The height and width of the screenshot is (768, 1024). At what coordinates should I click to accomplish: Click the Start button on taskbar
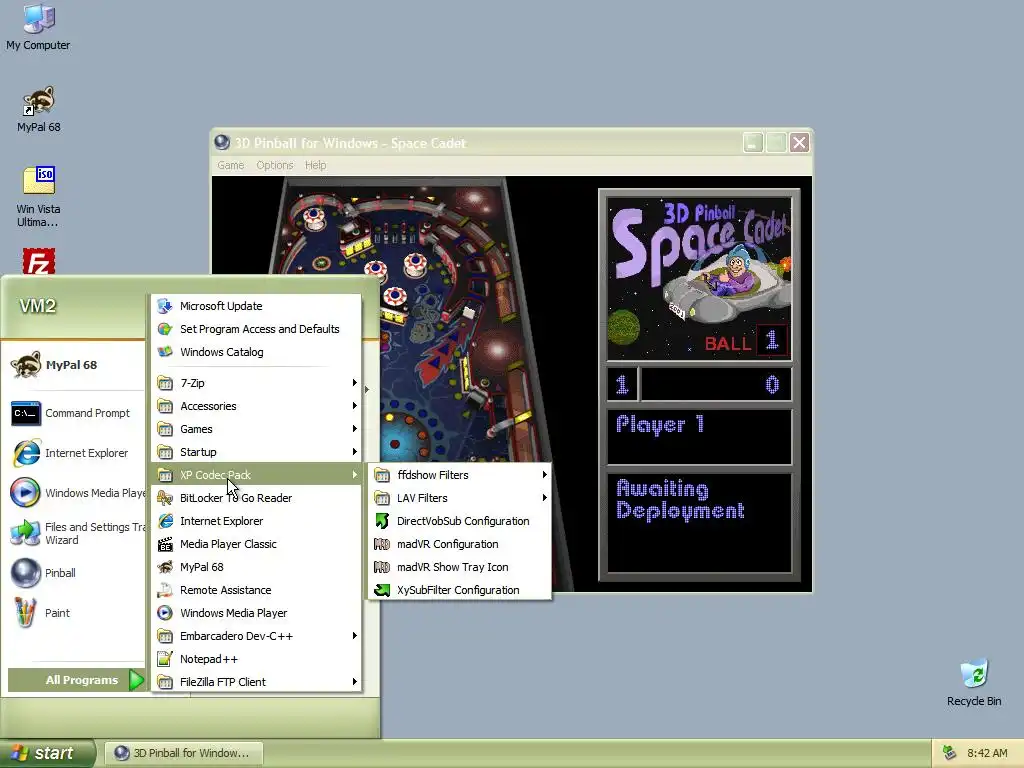(47, 753)
